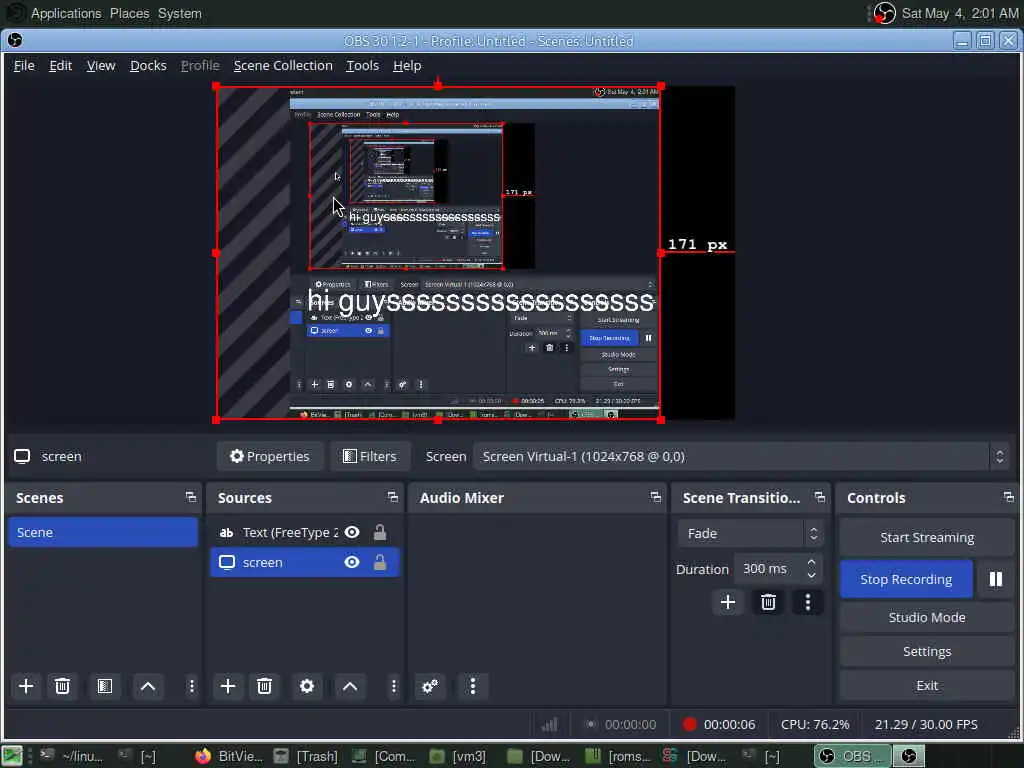Select the Text (FreeType 2) source row
1024x768 pixels.
tap(305, 532)
